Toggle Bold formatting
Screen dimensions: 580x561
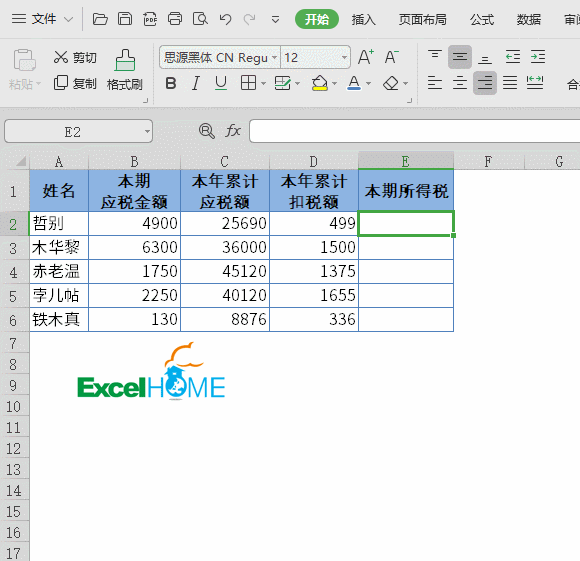[171, 83]
